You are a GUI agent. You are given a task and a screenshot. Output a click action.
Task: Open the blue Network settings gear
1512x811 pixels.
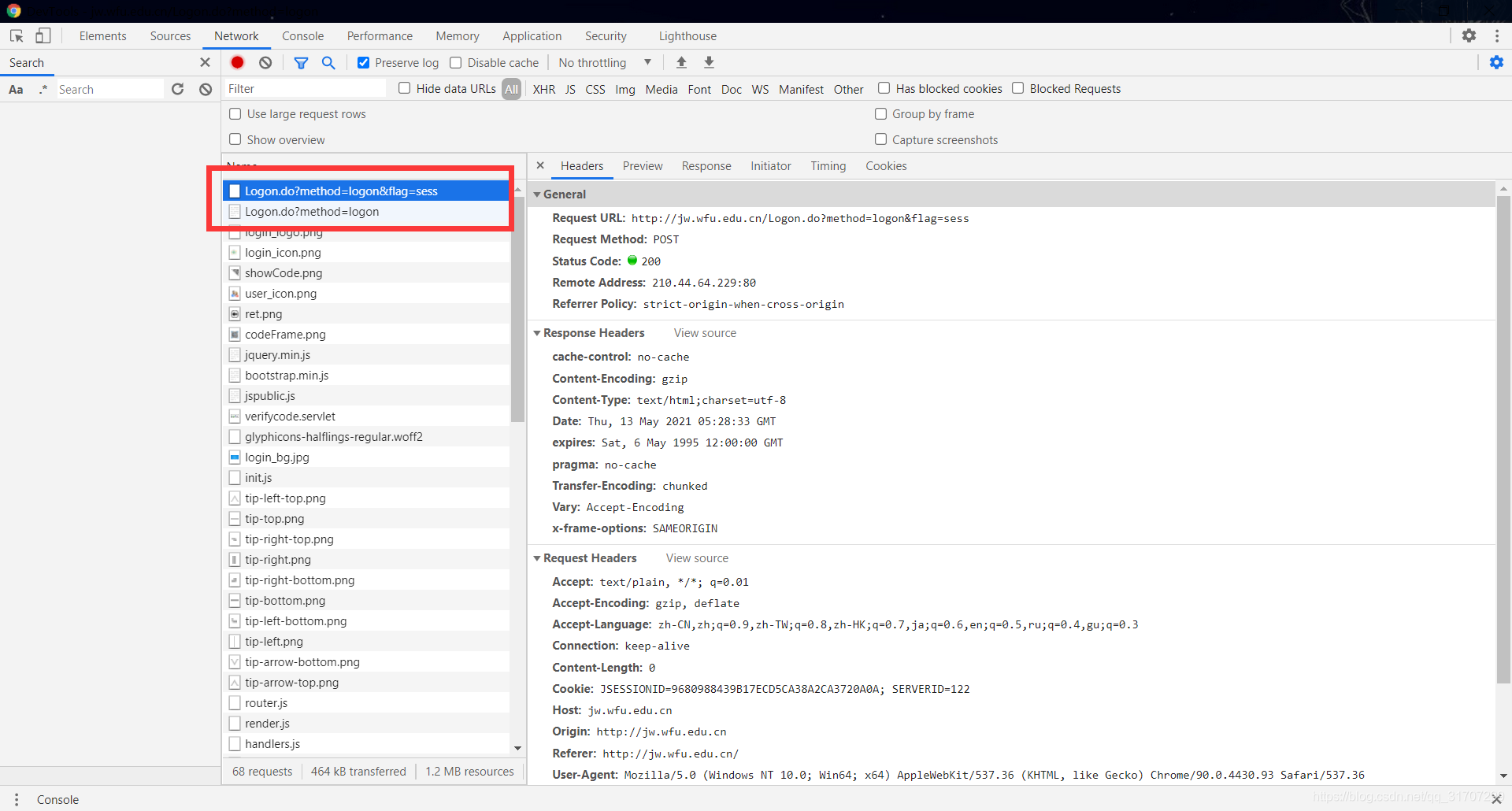[x=1496, y=62]
